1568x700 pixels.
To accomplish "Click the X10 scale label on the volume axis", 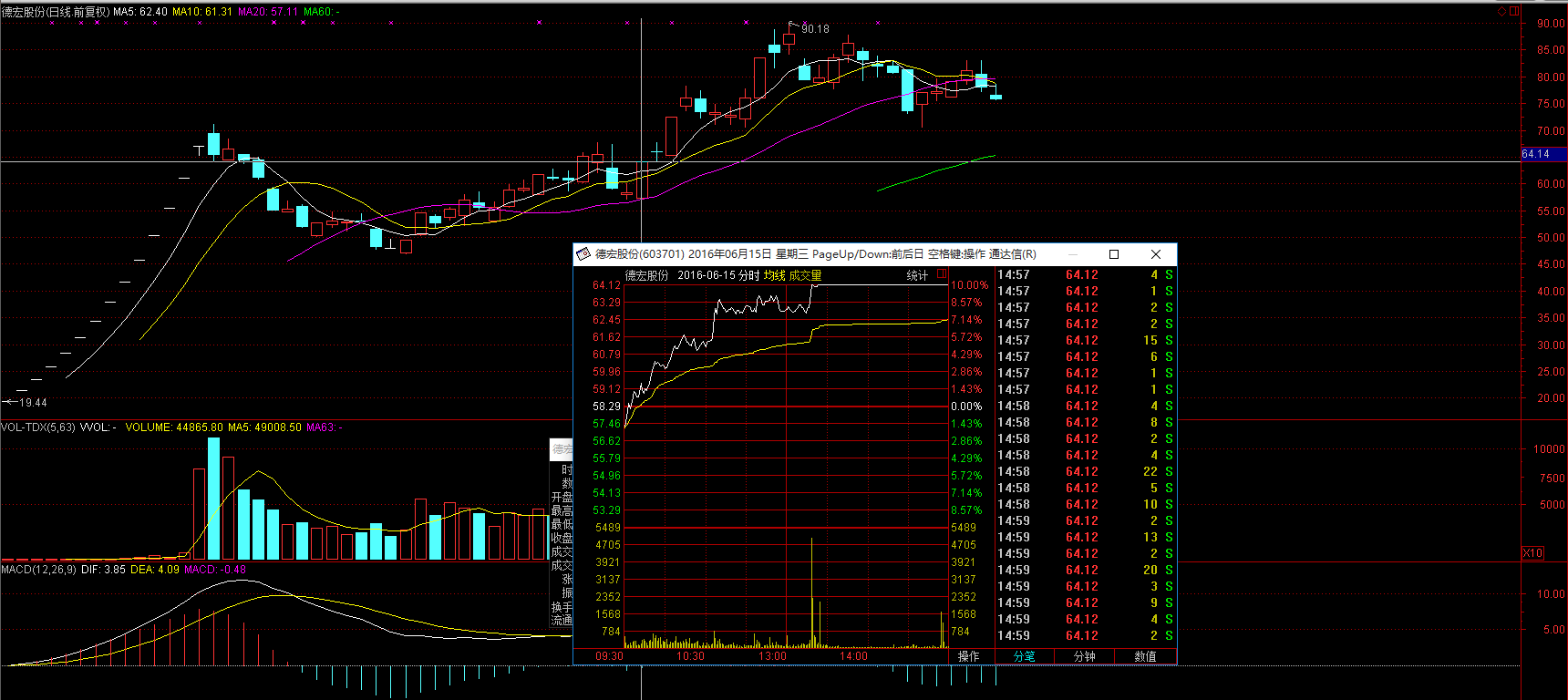I will click(1532, 553).
